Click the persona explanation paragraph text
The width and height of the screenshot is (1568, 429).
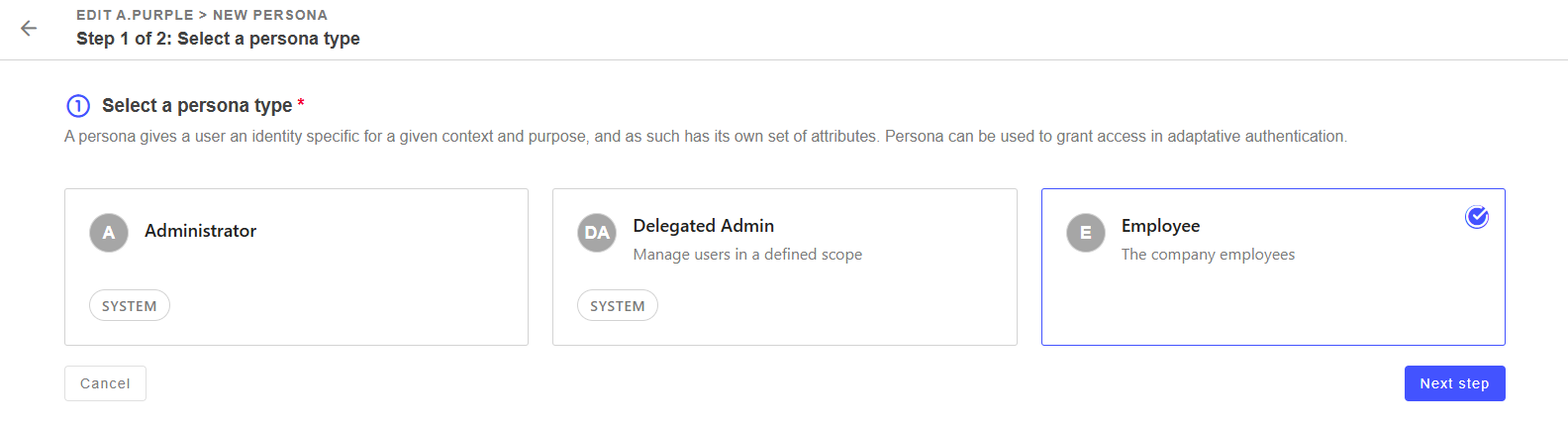pos(705,137)
